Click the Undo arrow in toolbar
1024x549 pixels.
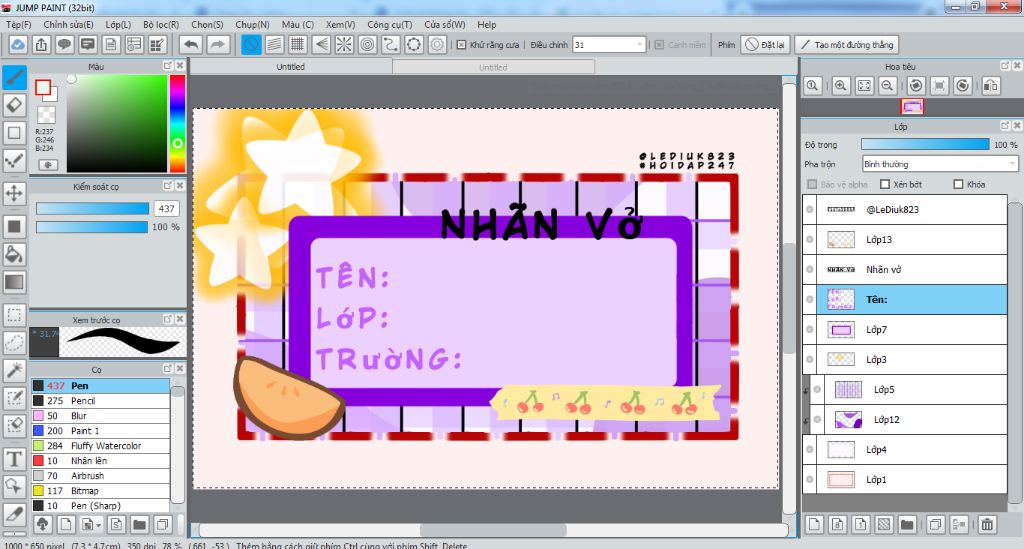pyautogui.click(x=191, y=44)
